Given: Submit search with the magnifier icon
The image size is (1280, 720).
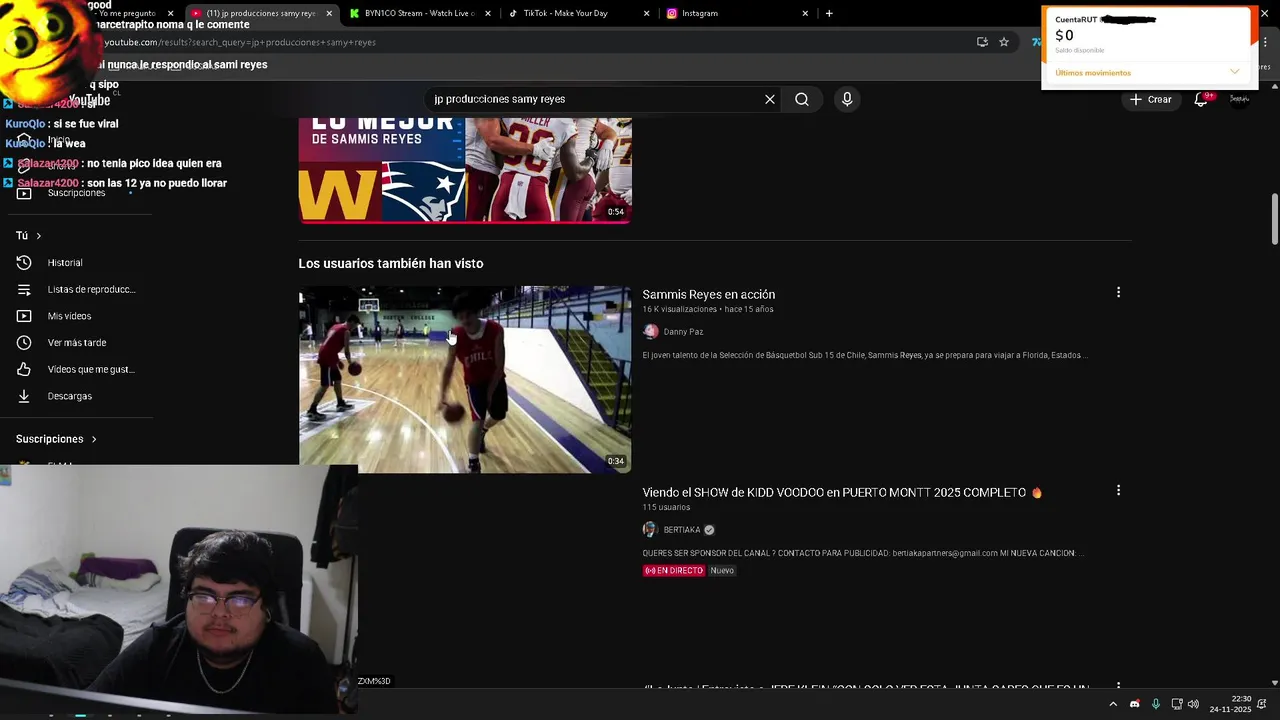Looking at the screenshot, I should [802, 99].
